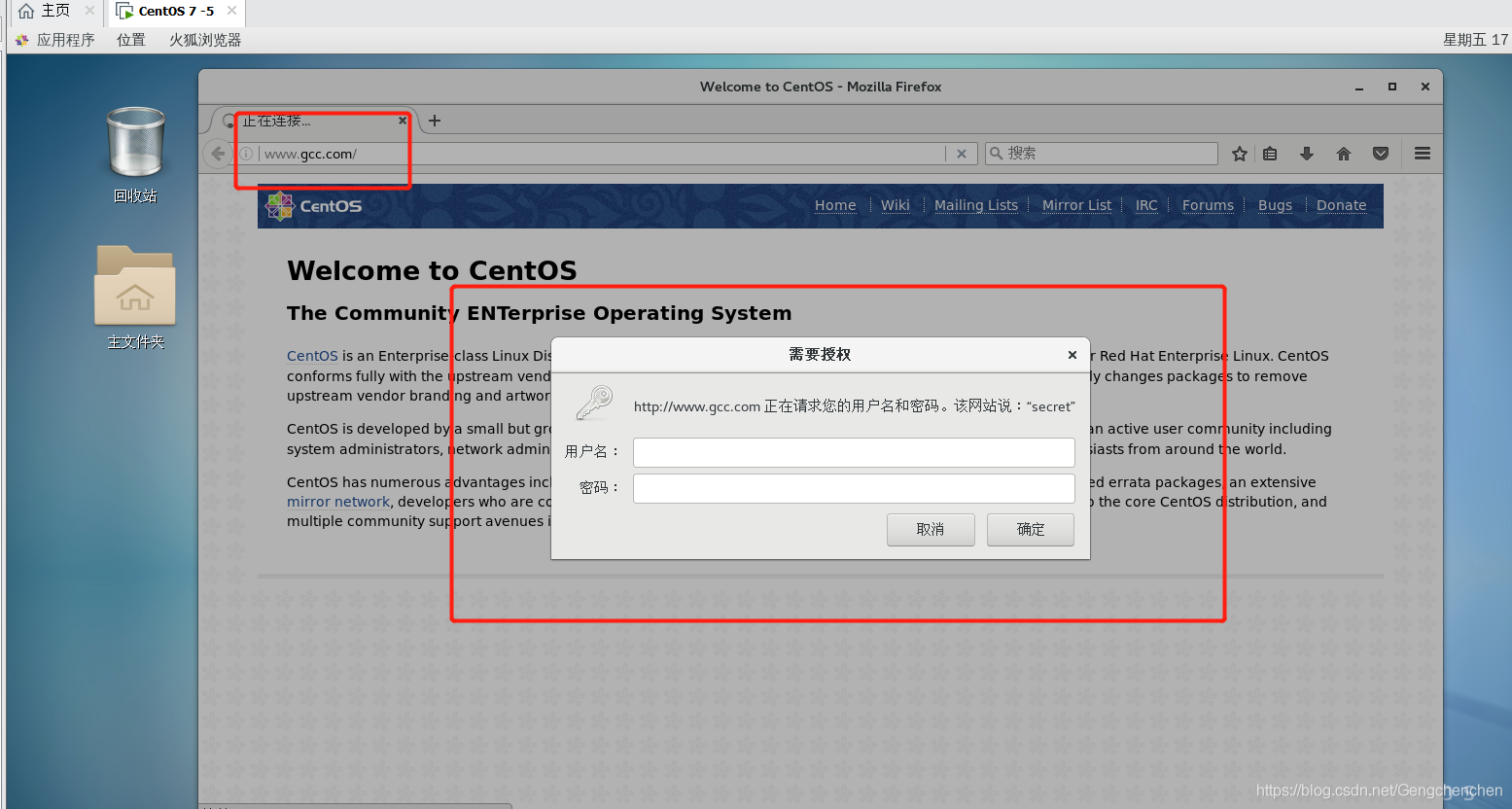This screenshot has width=1512, height=809.
Task: Open the Bugs link
Action: coord(1275,205)
